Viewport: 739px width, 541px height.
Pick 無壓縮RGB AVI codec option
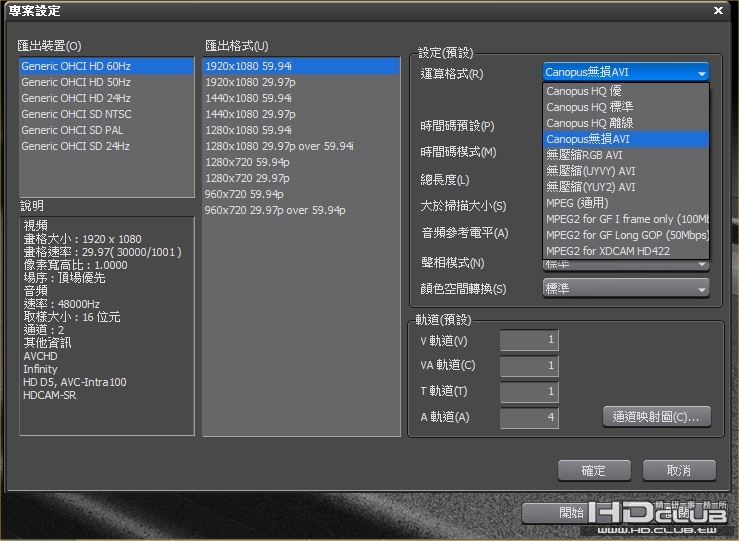pos(626,155)
